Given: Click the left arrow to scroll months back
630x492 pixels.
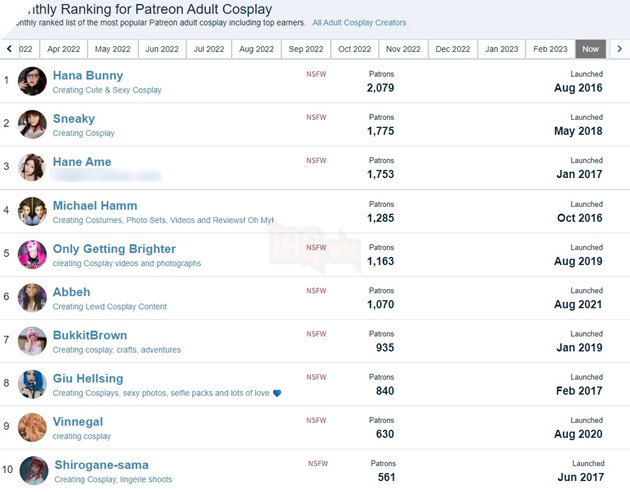Looking at the screenshot, I should point(9,48).
